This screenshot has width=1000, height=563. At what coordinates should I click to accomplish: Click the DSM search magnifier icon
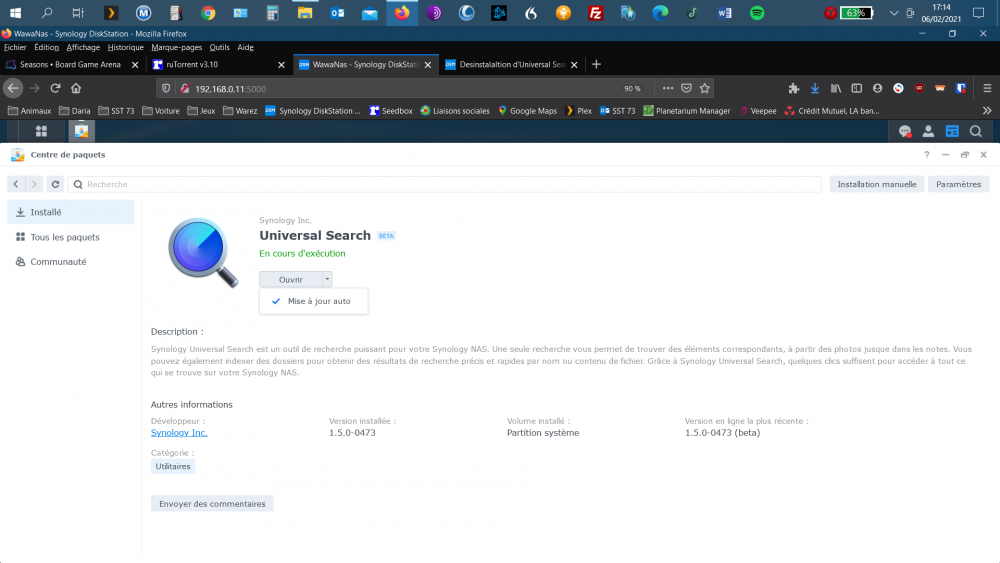976,131
